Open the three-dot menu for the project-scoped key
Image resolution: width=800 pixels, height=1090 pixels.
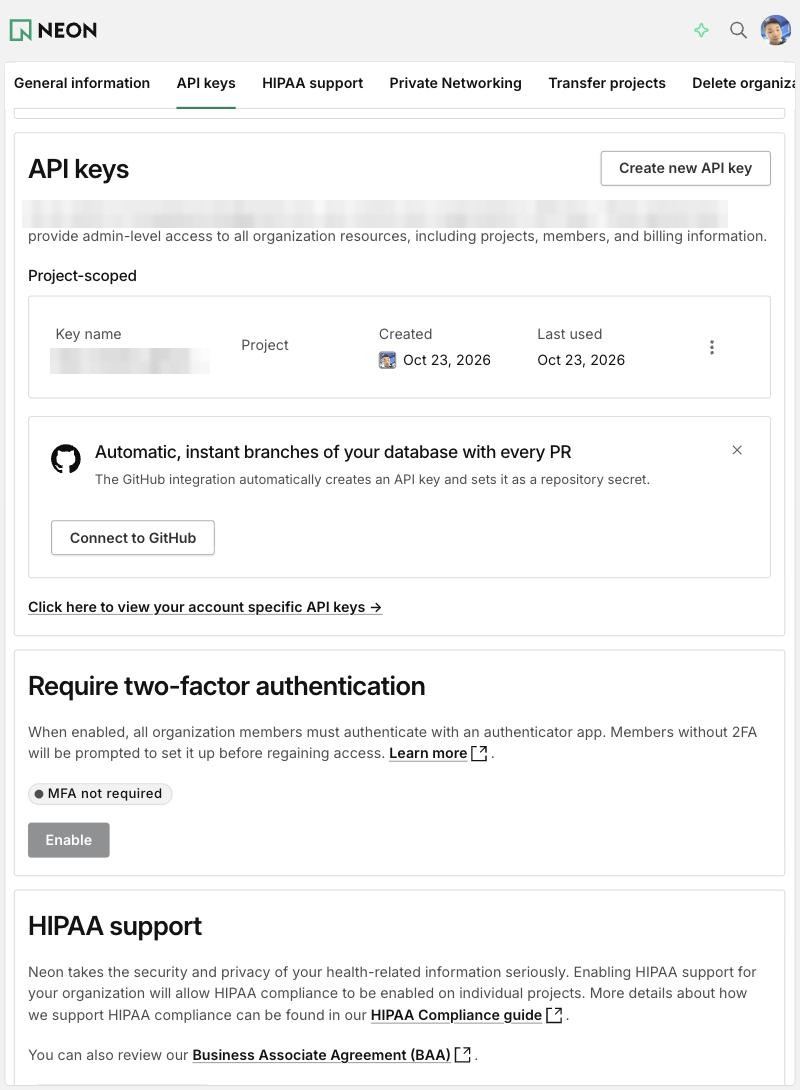[712, 347]
